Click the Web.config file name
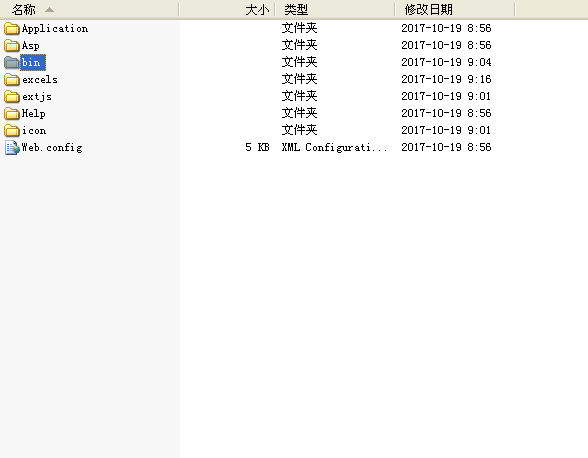The height and width of the screenshot is (458, 588). tap(52, 148)
